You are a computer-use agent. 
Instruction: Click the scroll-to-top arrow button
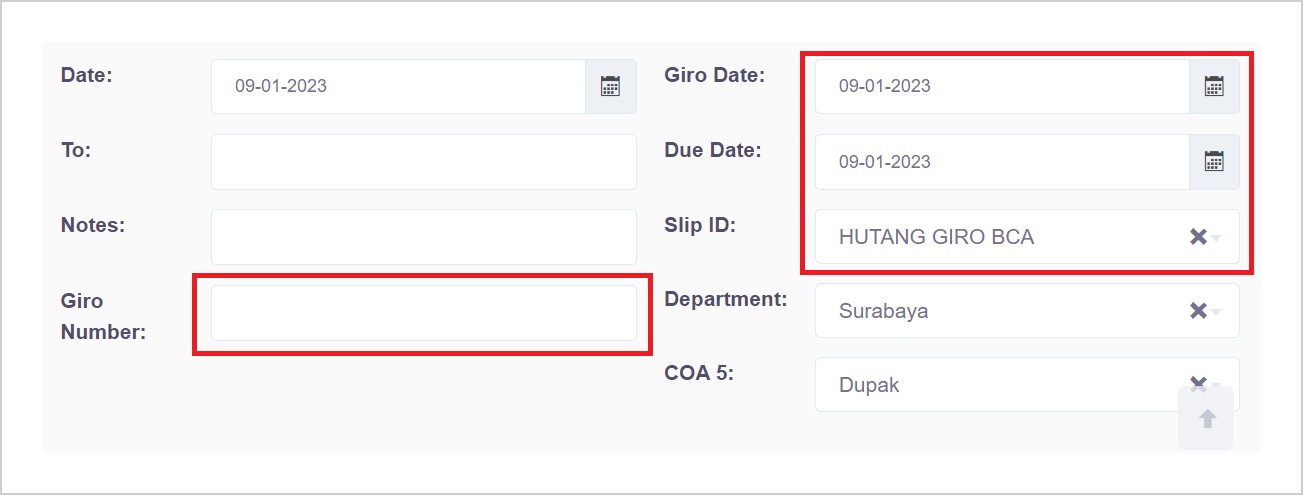coord(1207,420)
